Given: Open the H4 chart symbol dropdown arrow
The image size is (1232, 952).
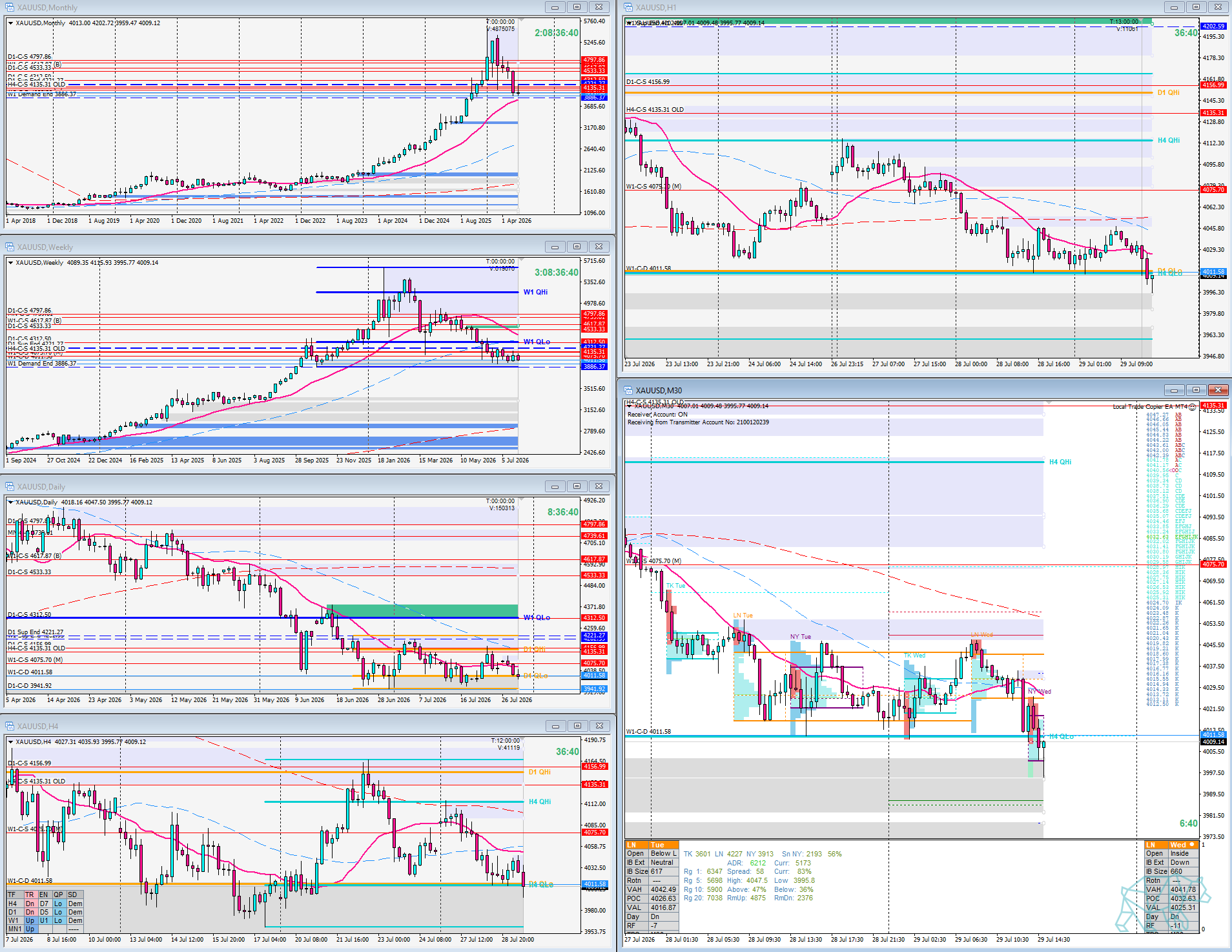Looking at the screenshot, I should click(x=11, y=742).
